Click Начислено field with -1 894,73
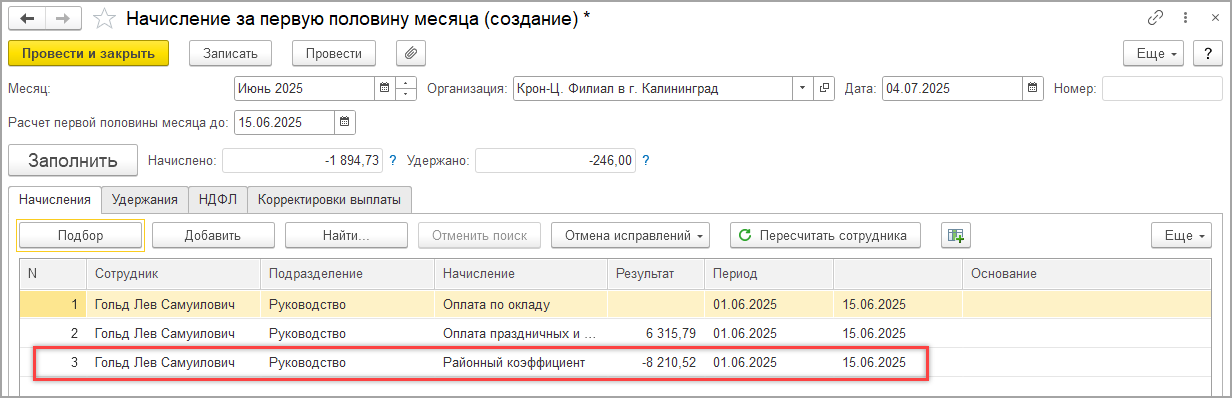Screen dimensions: 1232x398 (302, 160)
